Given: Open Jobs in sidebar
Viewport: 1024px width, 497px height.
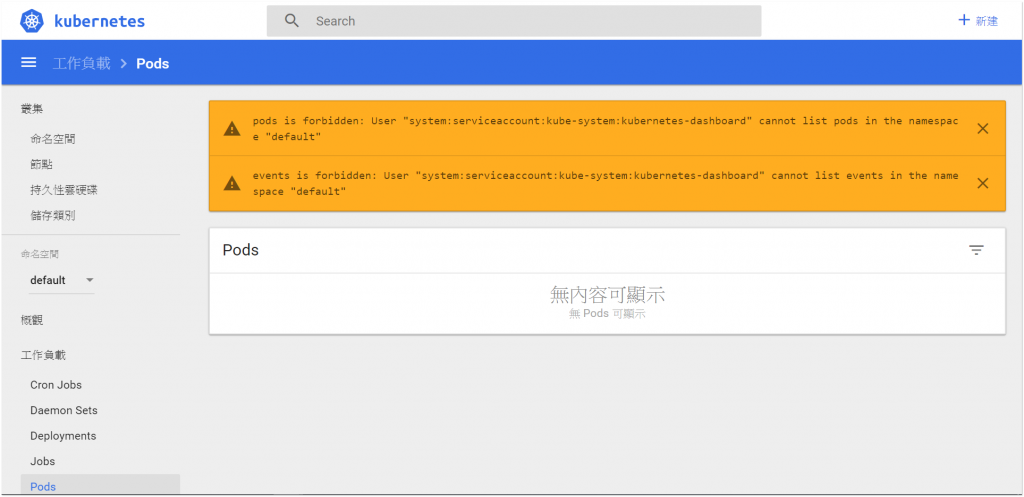Looking at the screenshot, I should pyautogui.click(x=42, y=461).
